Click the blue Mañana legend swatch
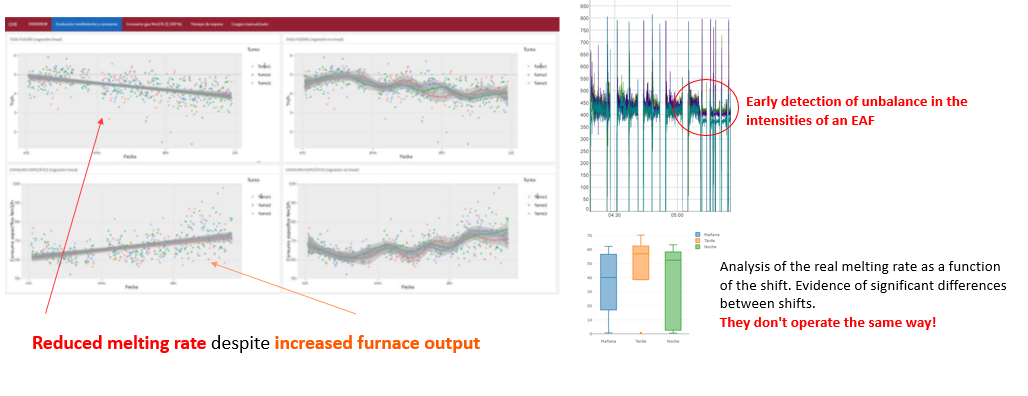Image resolution: width=1028 pixels, height=396 pixels. [x=697, y=234]
